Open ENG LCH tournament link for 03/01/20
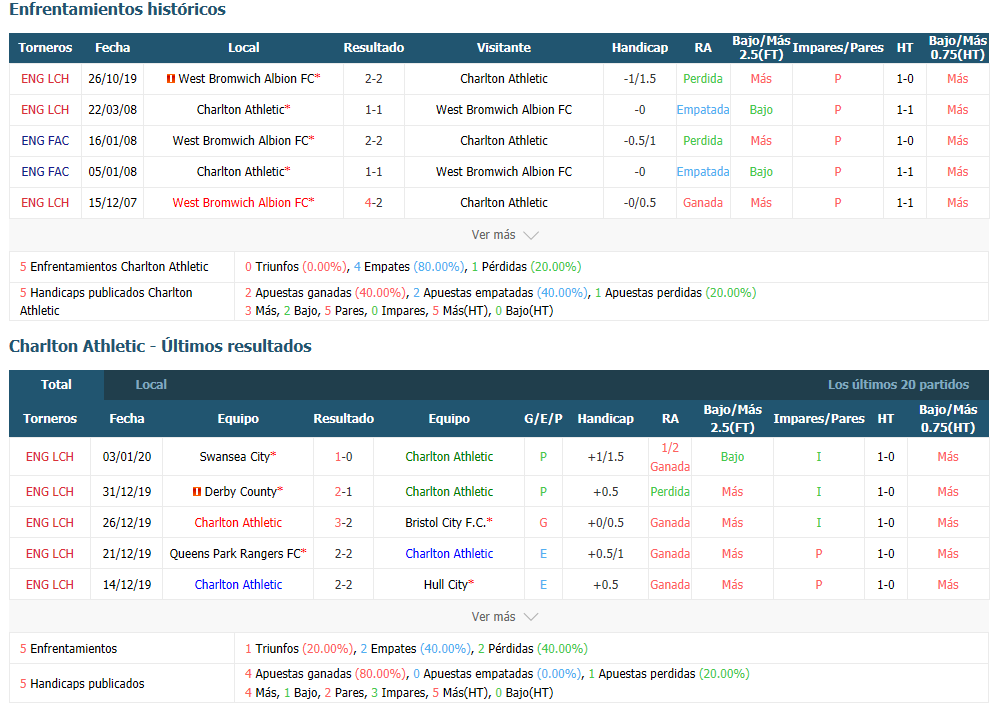Image resolution: width=999 pixels, height=711 pixels. click(50, 457)
